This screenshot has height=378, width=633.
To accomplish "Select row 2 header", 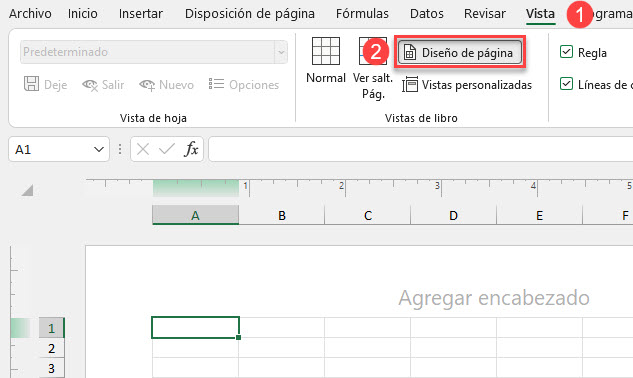I will 51,348.
